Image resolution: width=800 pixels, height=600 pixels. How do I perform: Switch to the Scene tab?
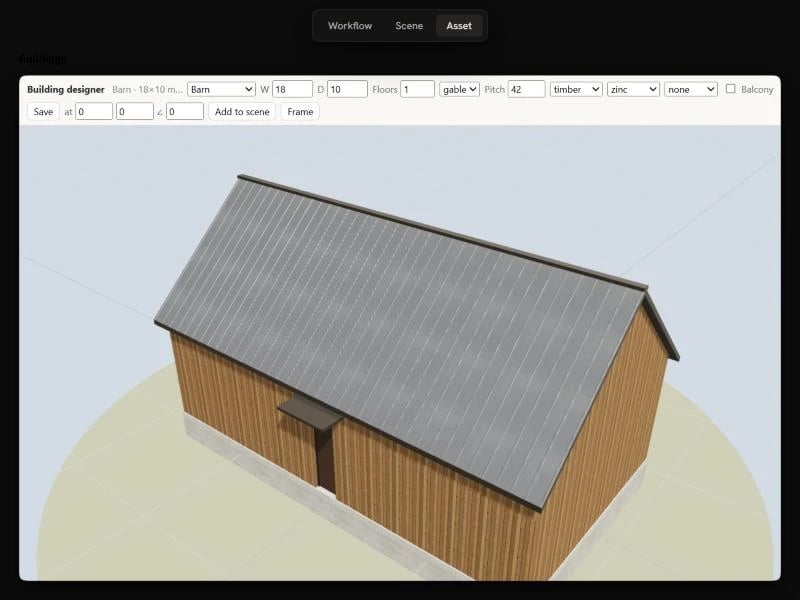pos(409,26)
